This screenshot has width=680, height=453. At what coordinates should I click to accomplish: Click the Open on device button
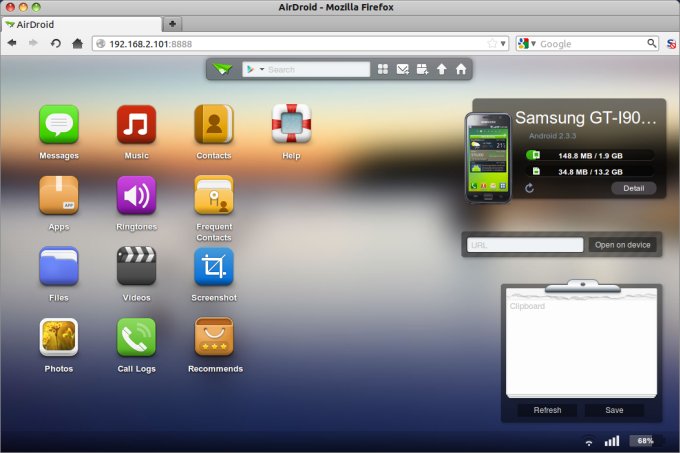(x=622, y=245)
